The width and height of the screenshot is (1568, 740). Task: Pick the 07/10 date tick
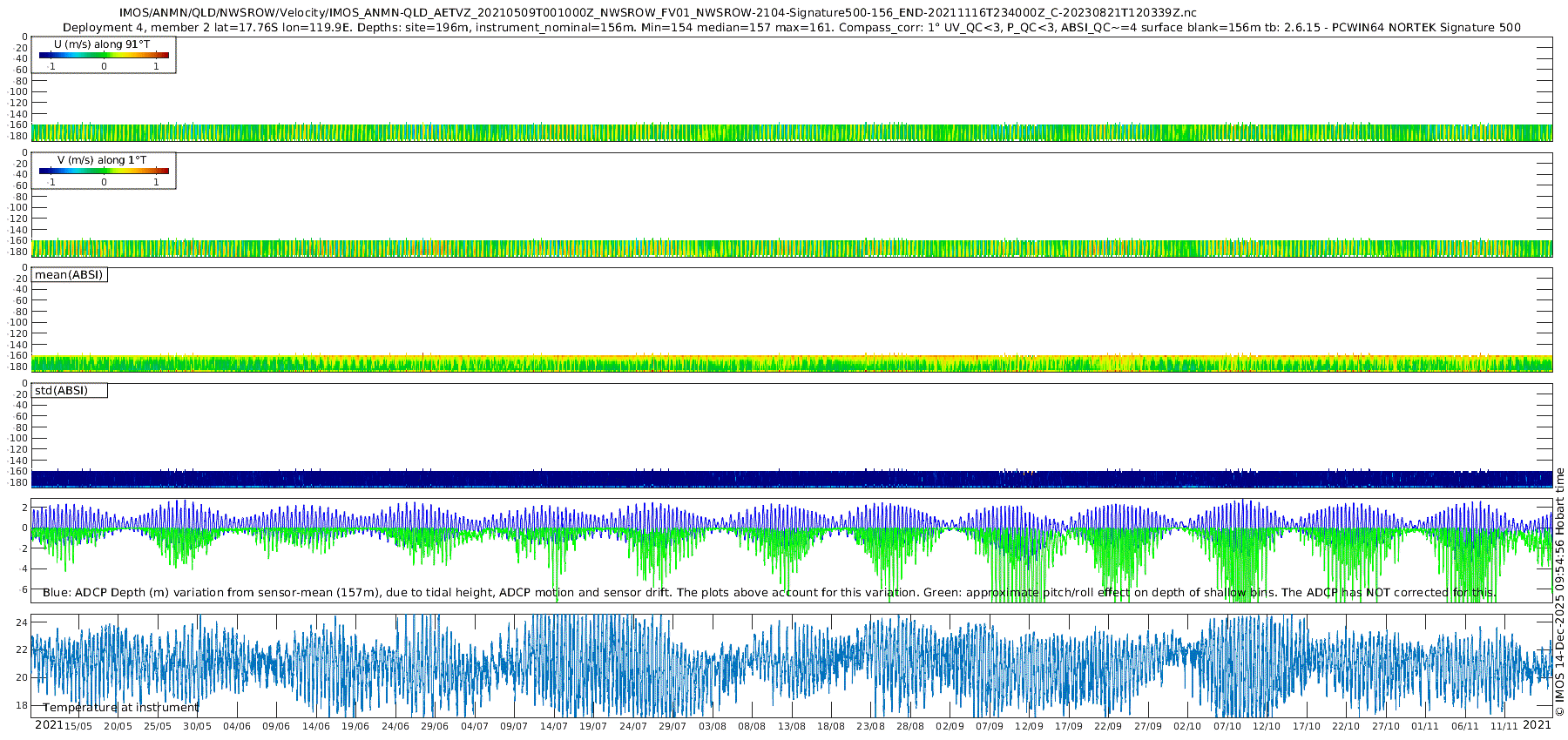pos(1227,726)
